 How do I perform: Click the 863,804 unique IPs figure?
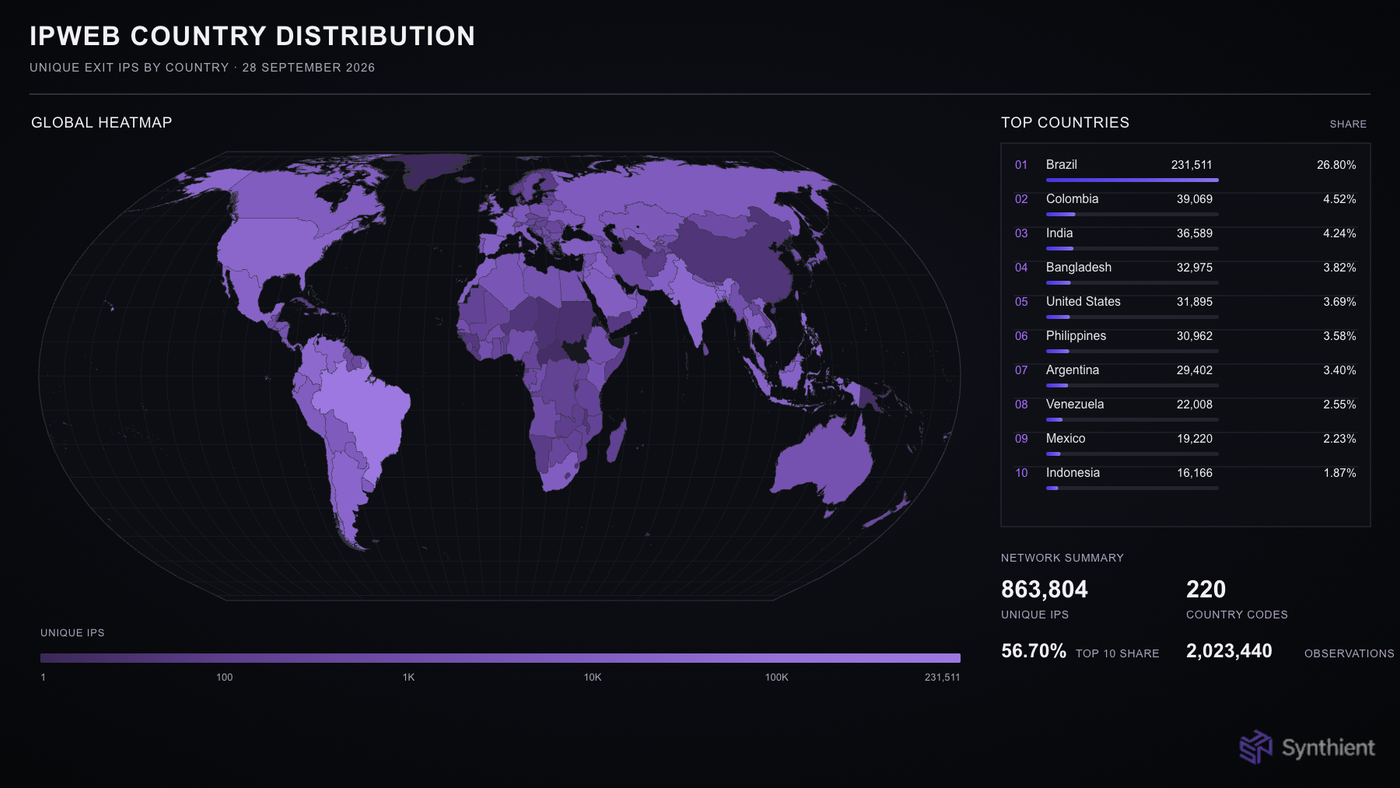[x=1044, y=589]
